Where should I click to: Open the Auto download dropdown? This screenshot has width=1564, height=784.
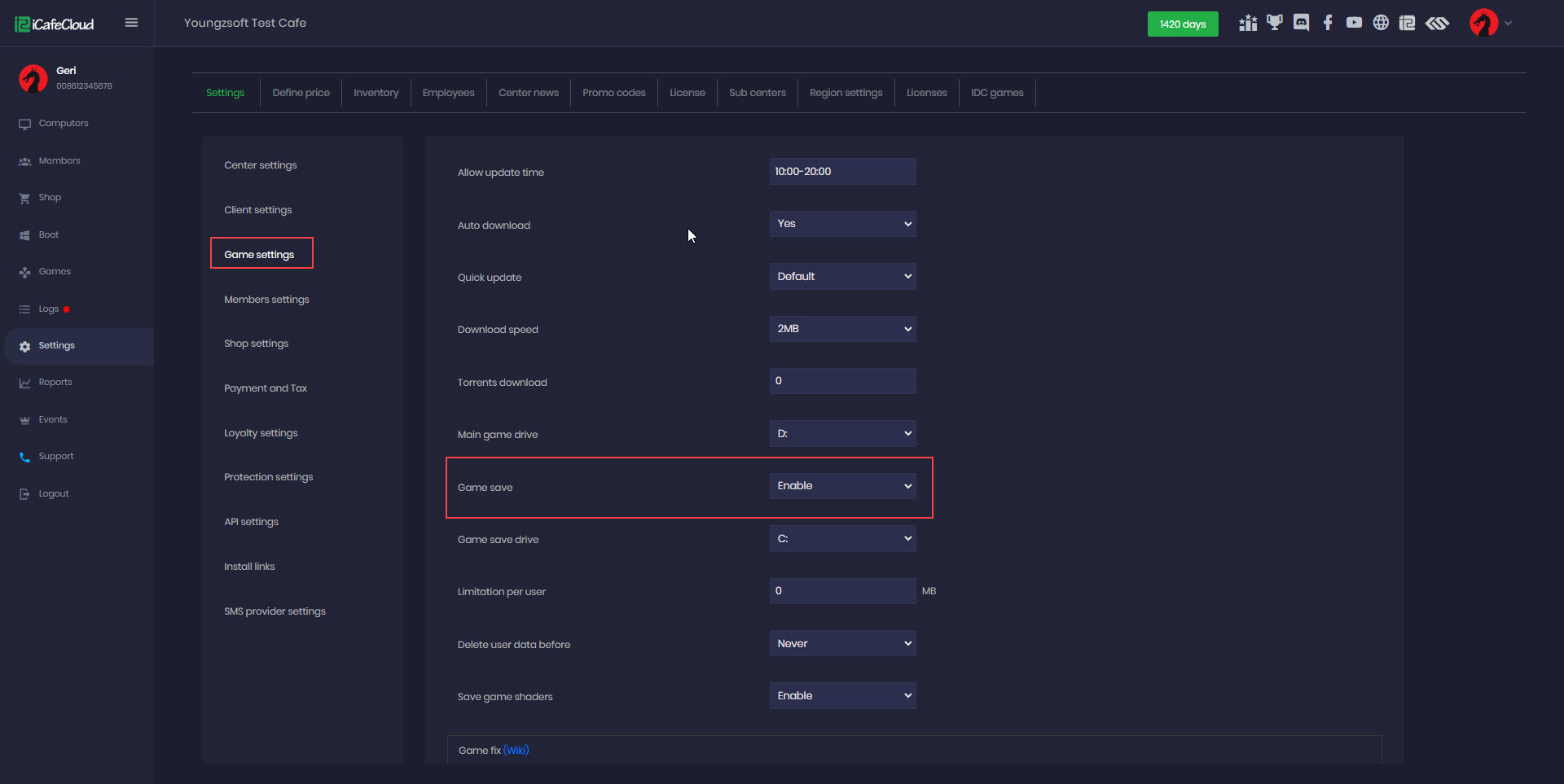[x=842, y=224]
